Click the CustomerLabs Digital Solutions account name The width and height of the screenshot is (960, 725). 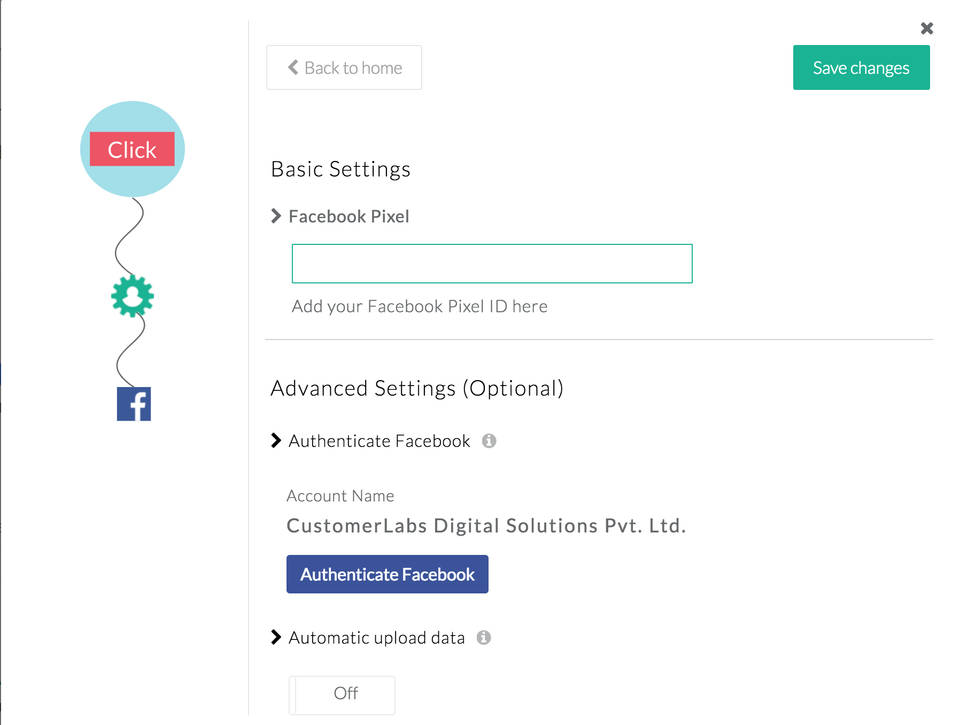coord(486,526)
